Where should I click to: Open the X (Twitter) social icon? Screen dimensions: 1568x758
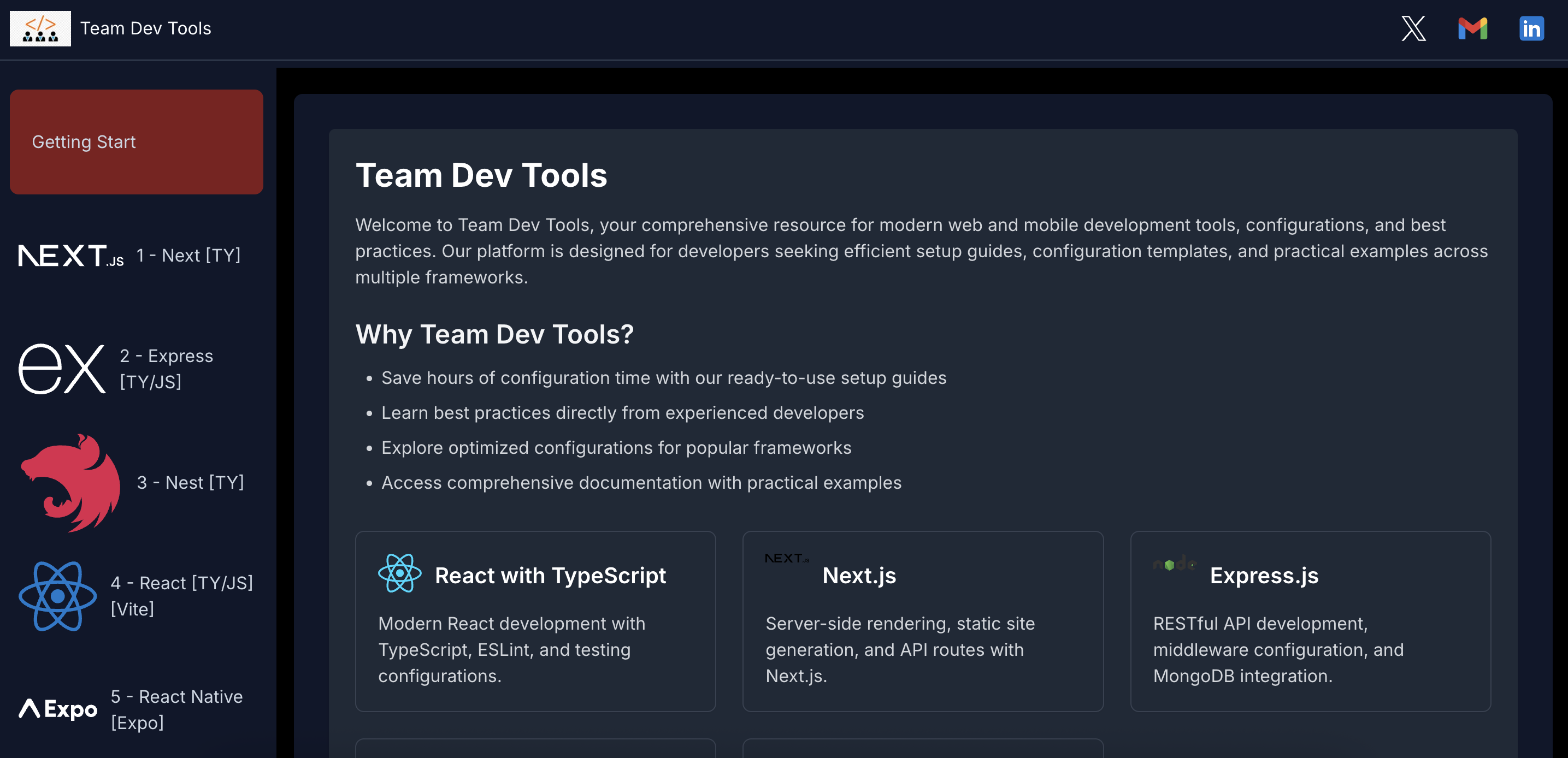(x=1413, y=28)
